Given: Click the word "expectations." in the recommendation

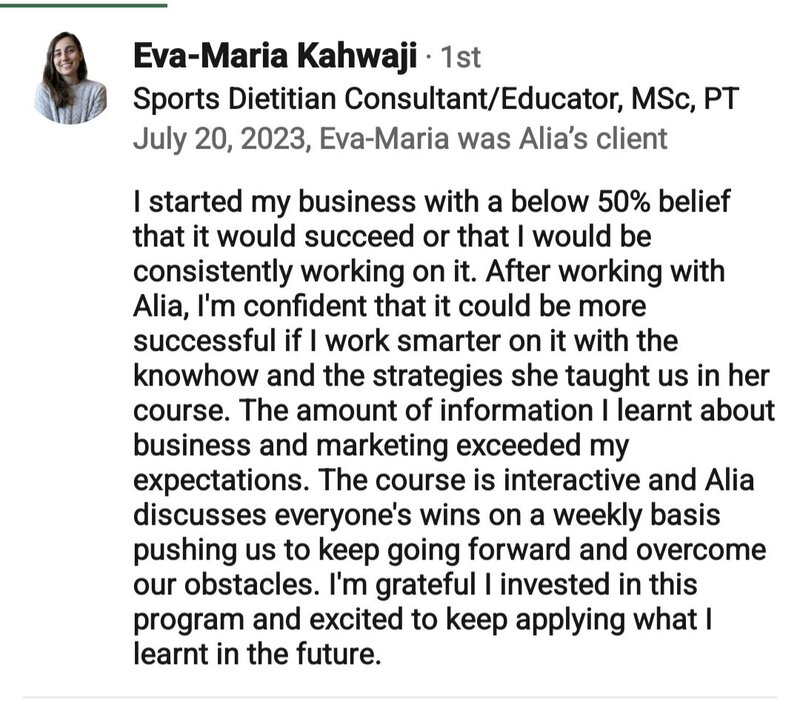Looking at the screenshot, I should pos(220,481).
